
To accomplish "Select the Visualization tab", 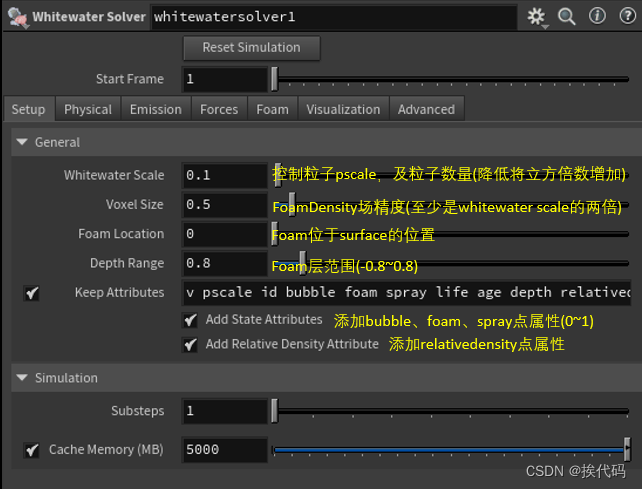I will click(343, 109).
